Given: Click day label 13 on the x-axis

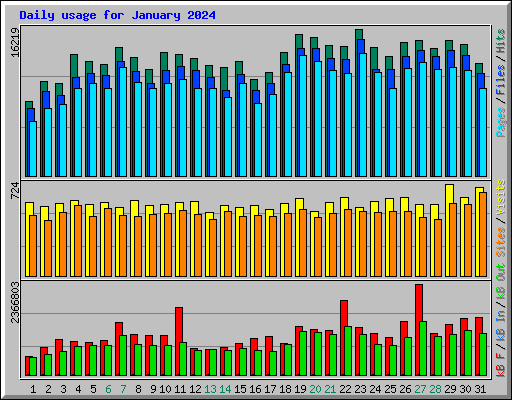Looking at the screenshot, I should click(210, 389).
